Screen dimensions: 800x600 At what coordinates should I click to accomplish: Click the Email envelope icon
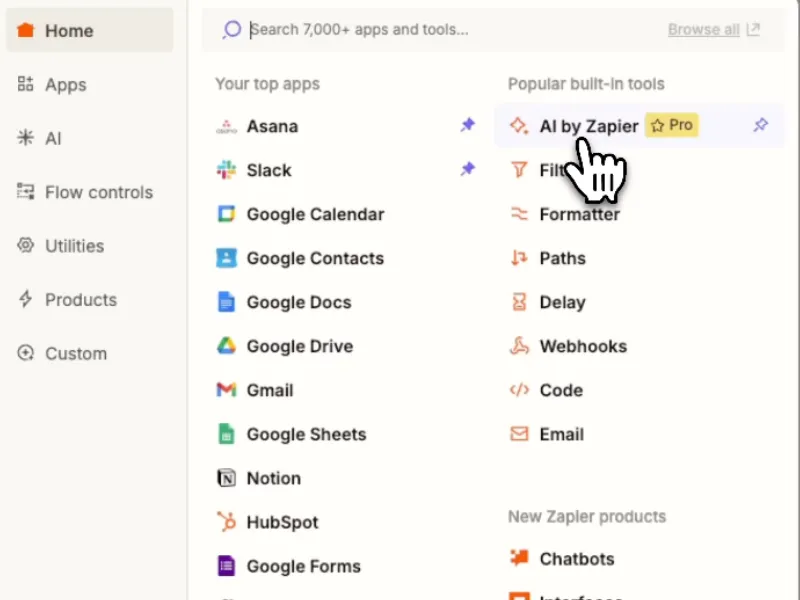[x=519, y=434]
